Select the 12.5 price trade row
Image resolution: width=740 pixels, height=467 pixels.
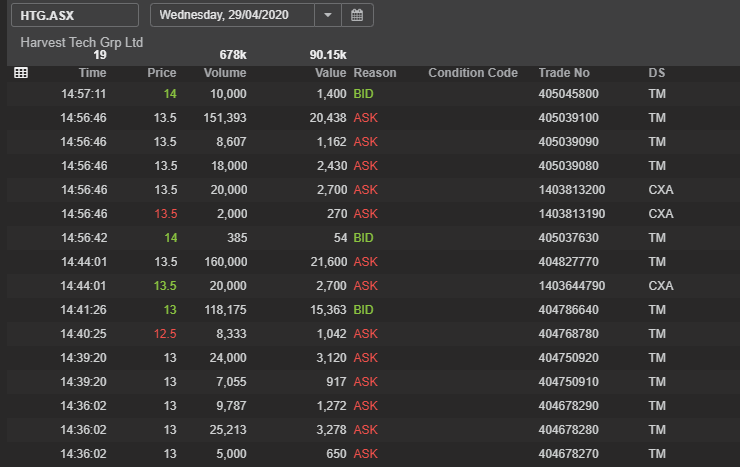click(373, 334)
